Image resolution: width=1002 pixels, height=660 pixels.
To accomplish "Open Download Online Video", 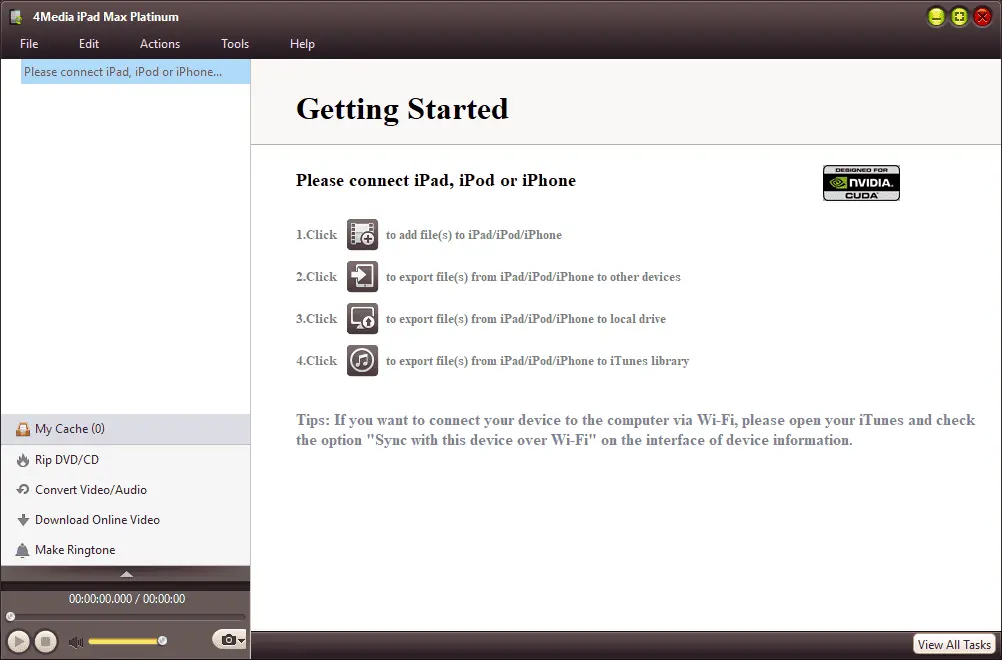I will click(x=125, y=519).
